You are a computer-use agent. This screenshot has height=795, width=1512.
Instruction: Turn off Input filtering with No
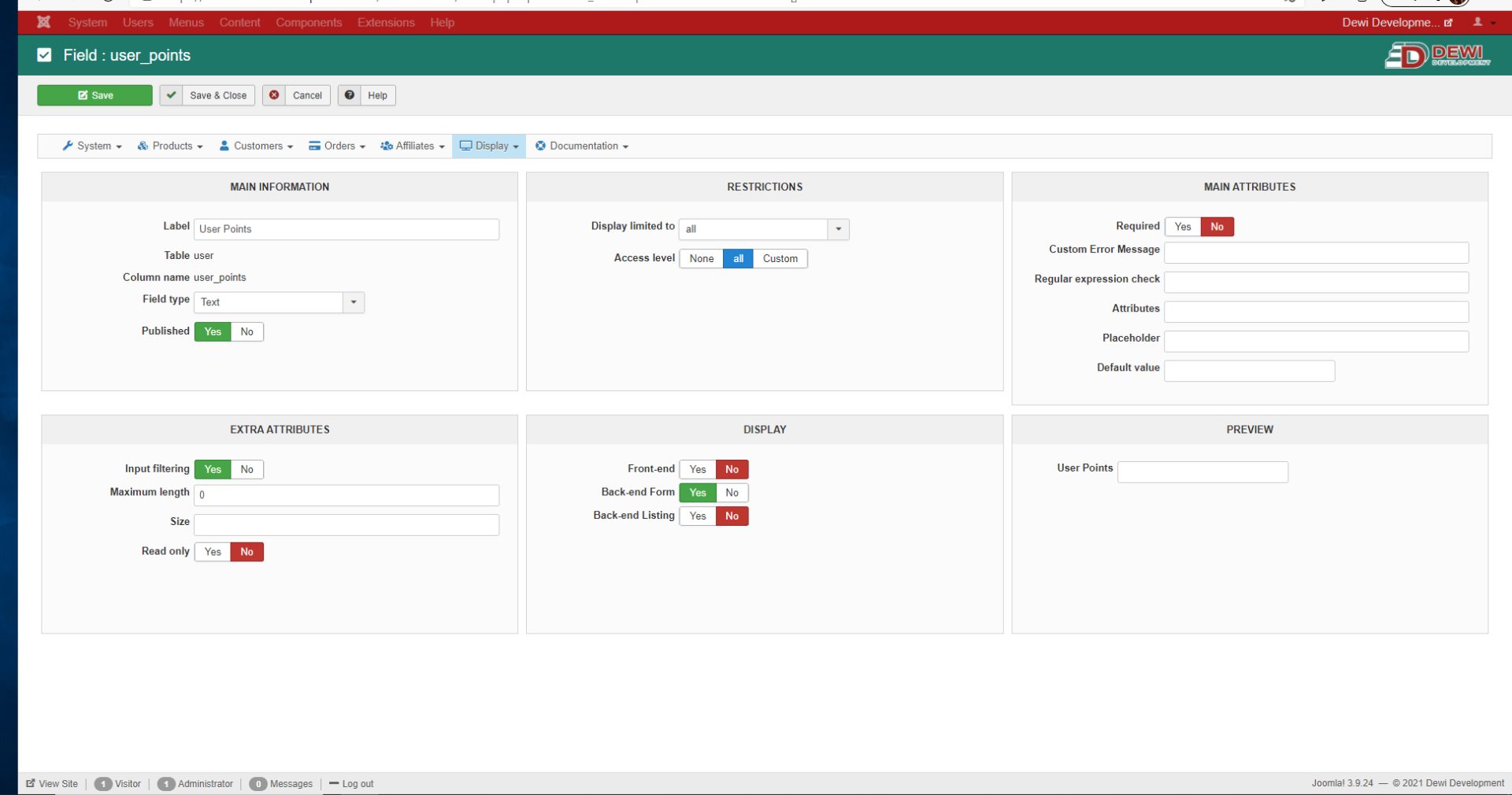(x=247, y=469)
